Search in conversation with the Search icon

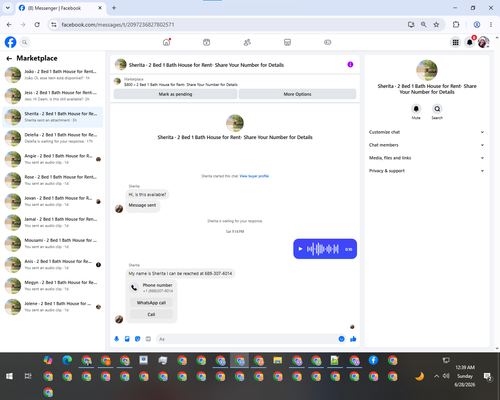pos(437,109)
